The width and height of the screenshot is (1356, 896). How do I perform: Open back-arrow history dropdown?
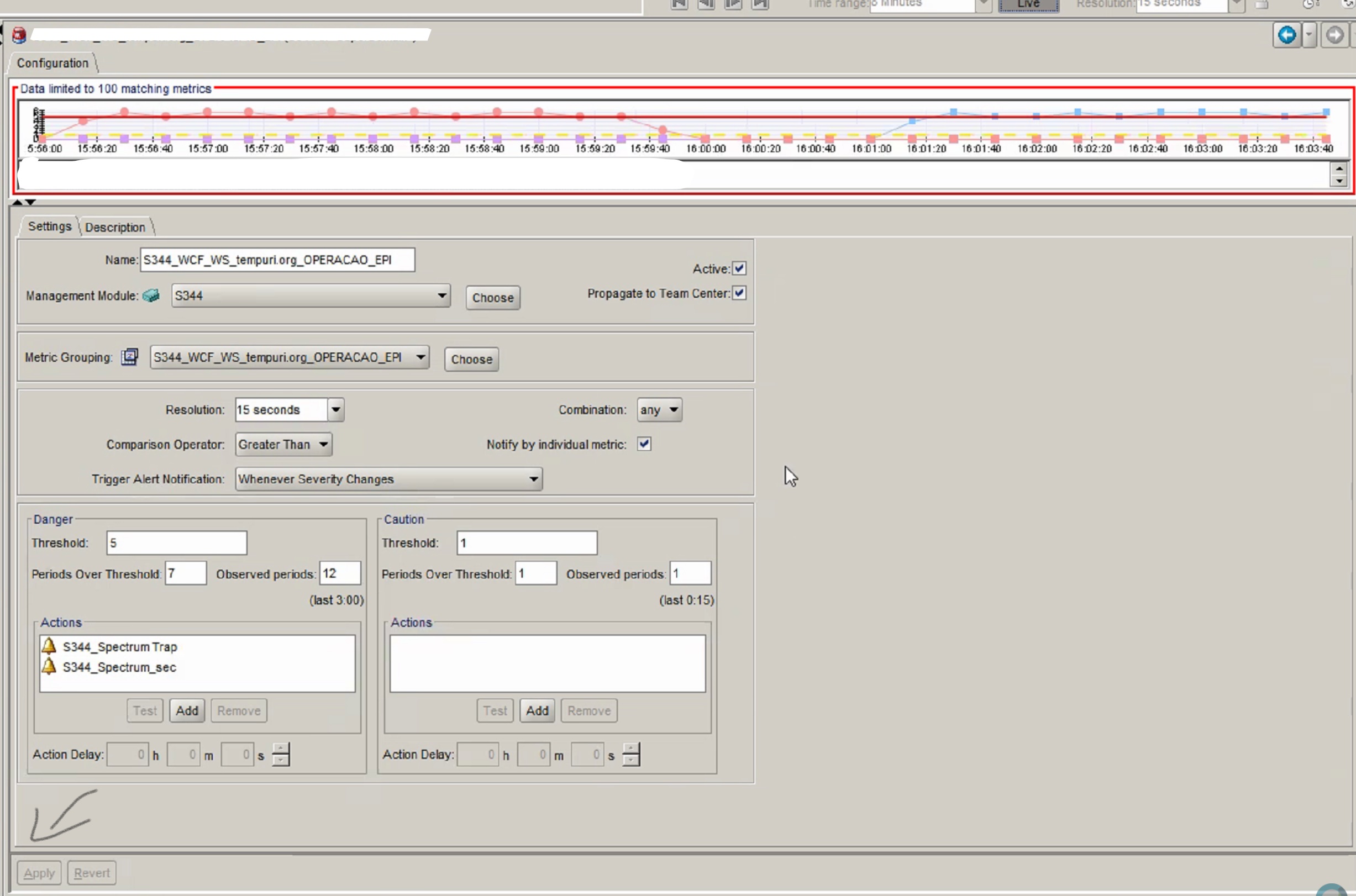click(x=1309, y=35)
